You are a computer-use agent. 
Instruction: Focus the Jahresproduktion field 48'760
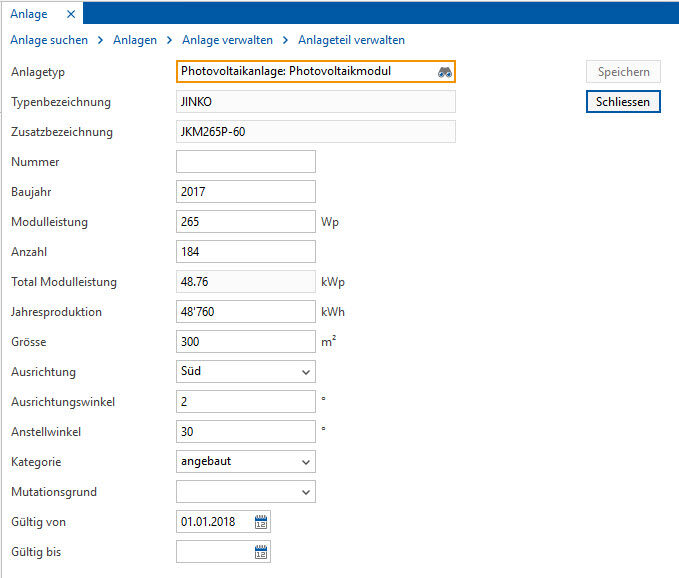click(246, 312)
